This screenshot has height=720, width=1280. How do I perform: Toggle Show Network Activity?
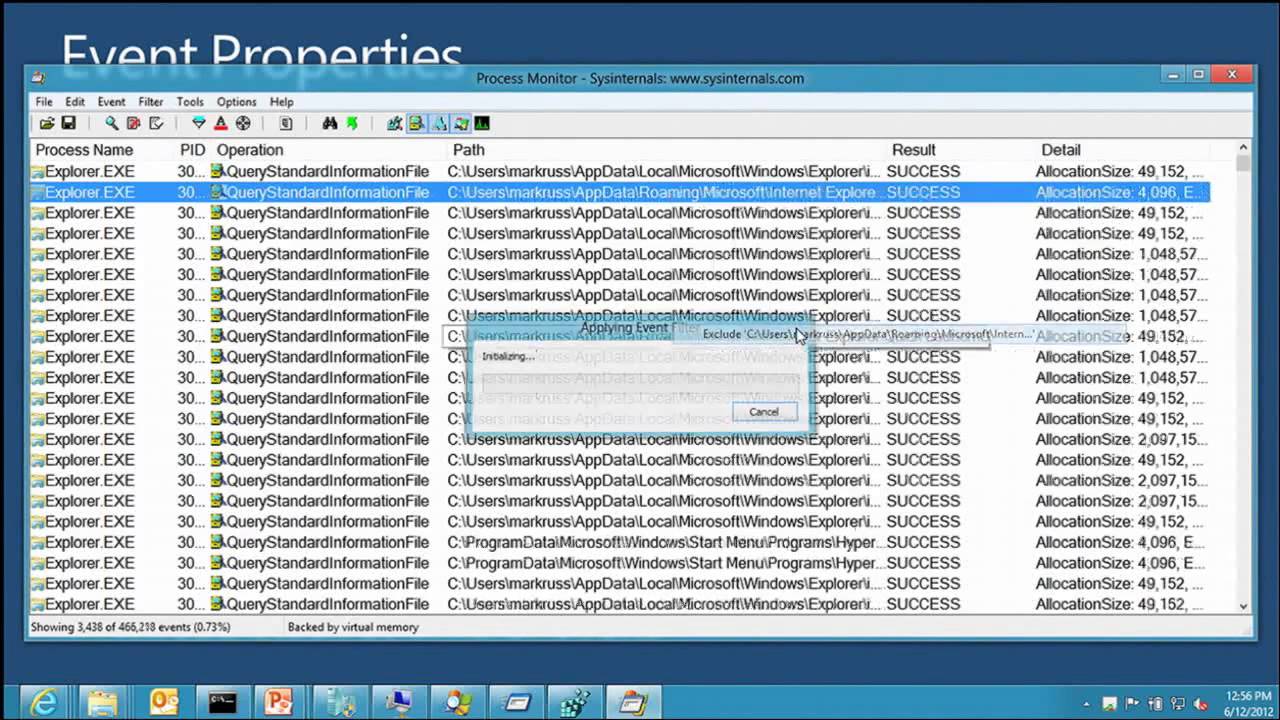439,124
